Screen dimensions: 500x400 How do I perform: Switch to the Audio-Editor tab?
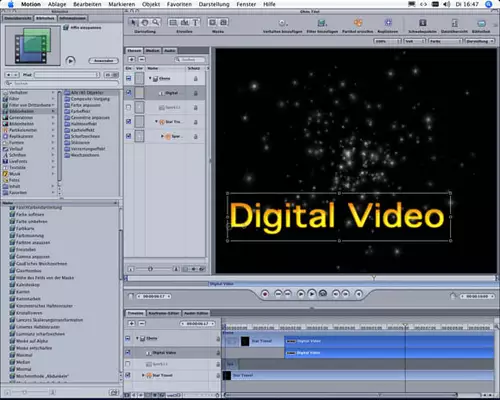196,313
